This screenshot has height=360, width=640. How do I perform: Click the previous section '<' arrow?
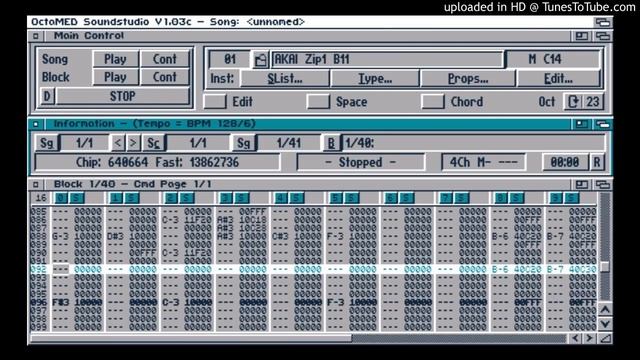point(118,143)
